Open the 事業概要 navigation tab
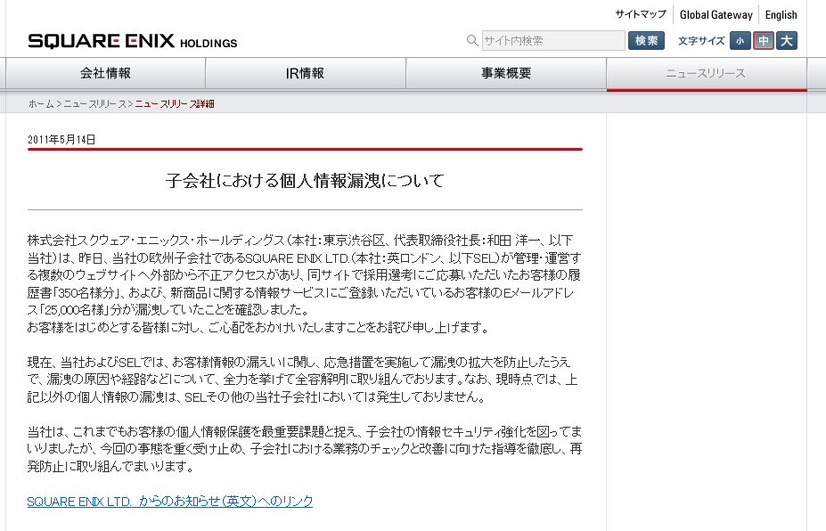Screen dimensions: 826x531 (x=506, y=73)
